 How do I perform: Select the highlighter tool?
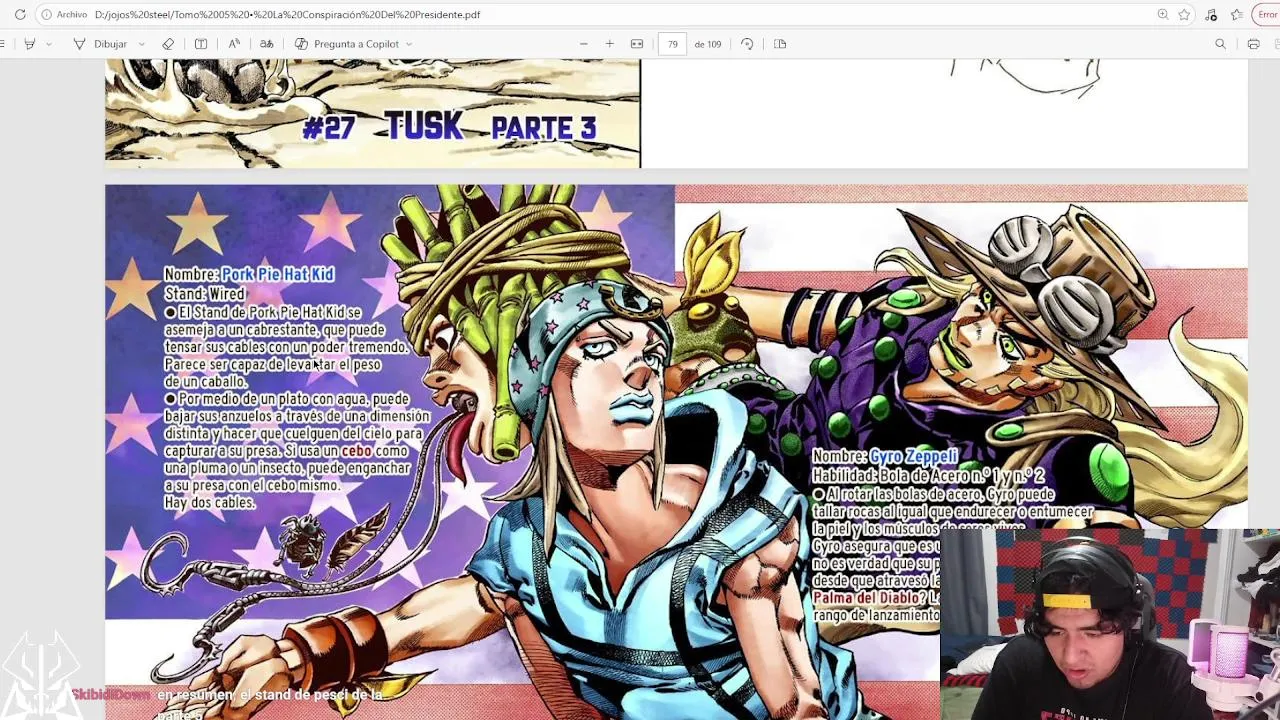(30, 44)
